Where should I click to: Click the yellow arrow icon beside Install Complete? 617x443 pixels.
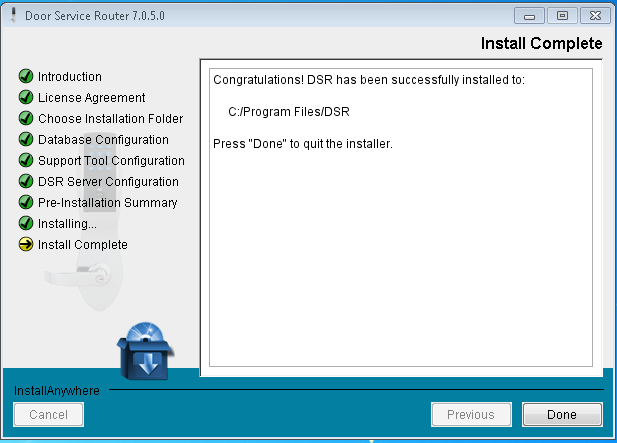click(26, 244)
